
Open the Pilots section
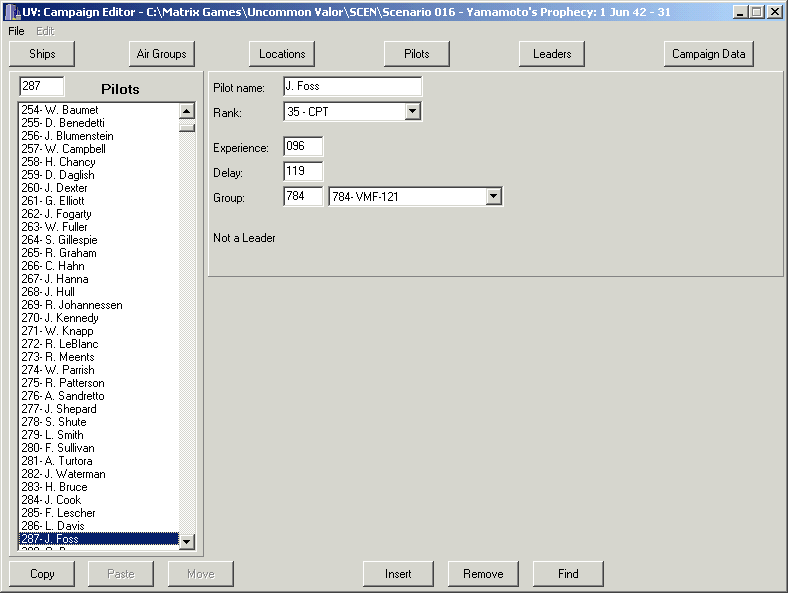click(x=417, y=54)
